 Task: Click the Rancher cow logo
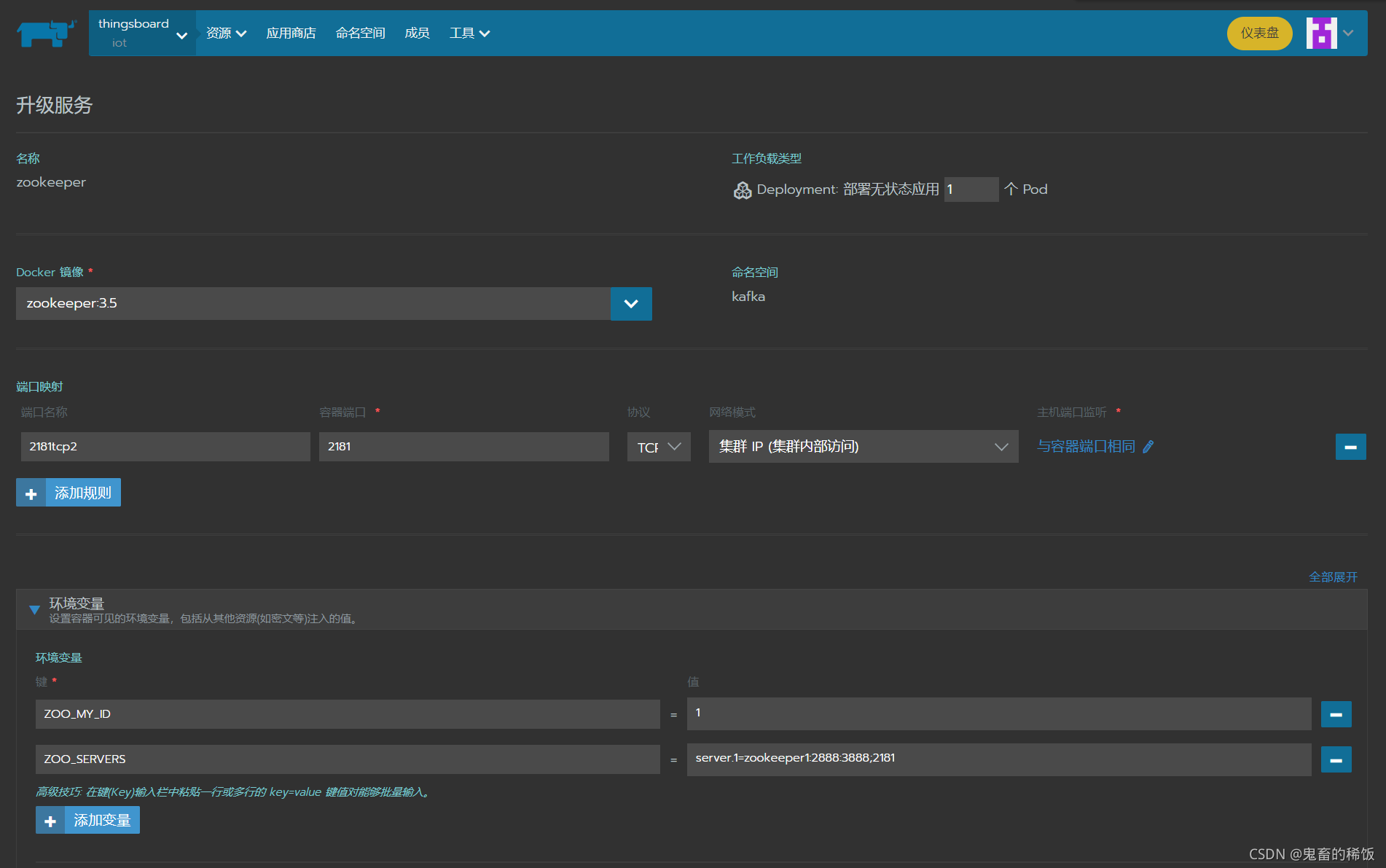47,34
